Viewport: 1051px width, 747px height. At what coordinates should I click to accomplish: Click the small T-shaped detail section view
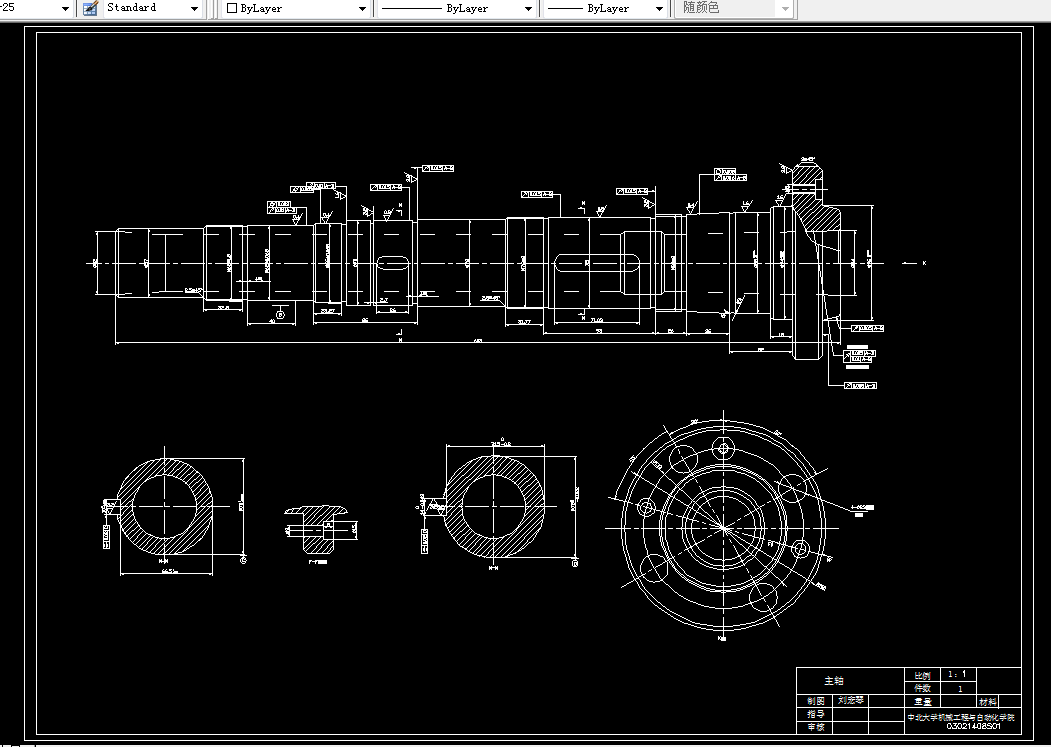[x=315, y=528]
